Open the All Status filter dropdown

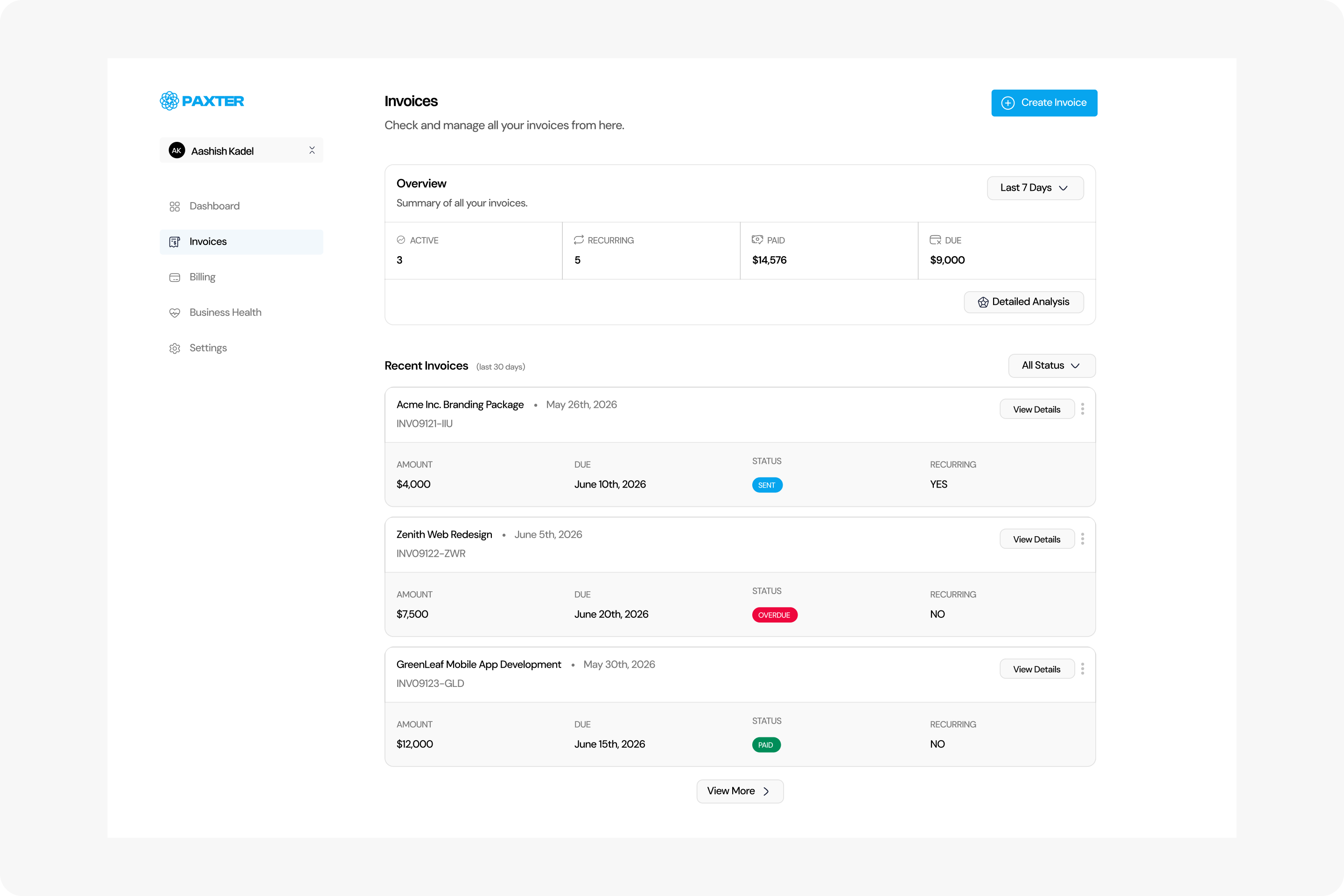pyautogui.click(x=1051, y=366)
